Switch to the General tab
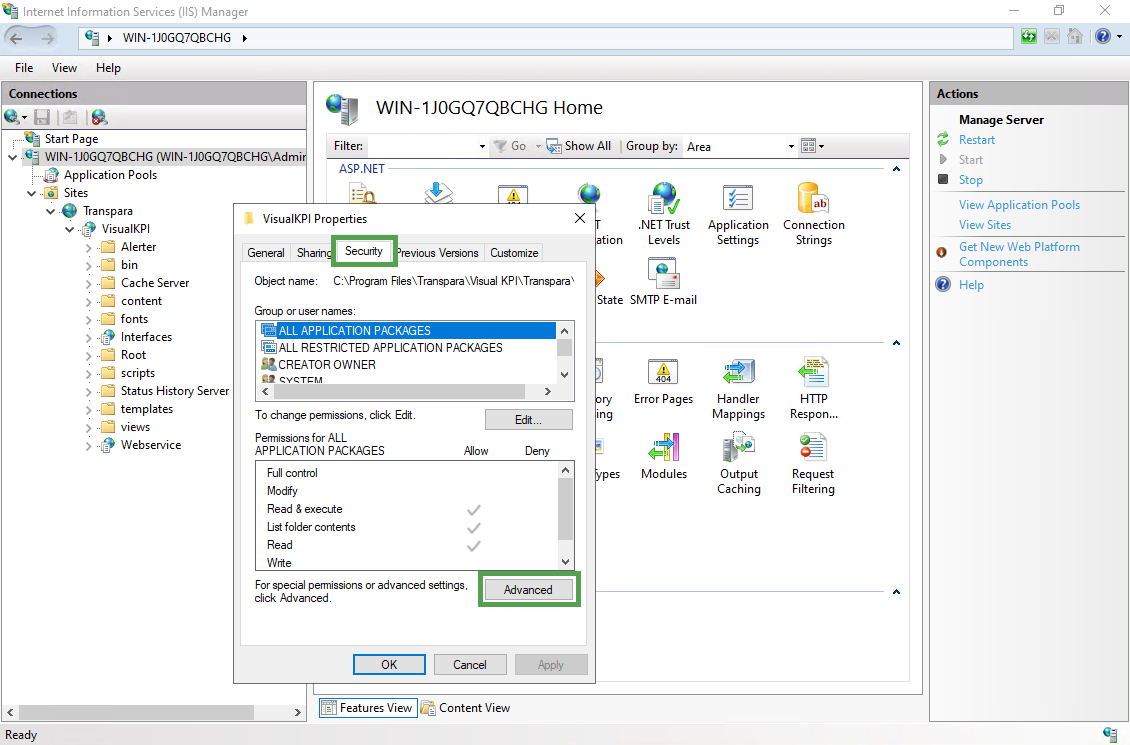The height and width of the screenshot is (745, 1130). (266, 253)
